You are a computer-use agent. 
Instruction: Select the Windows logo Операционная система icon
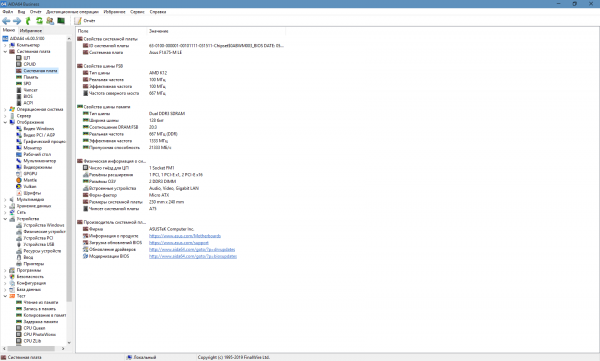pos(12,109)
